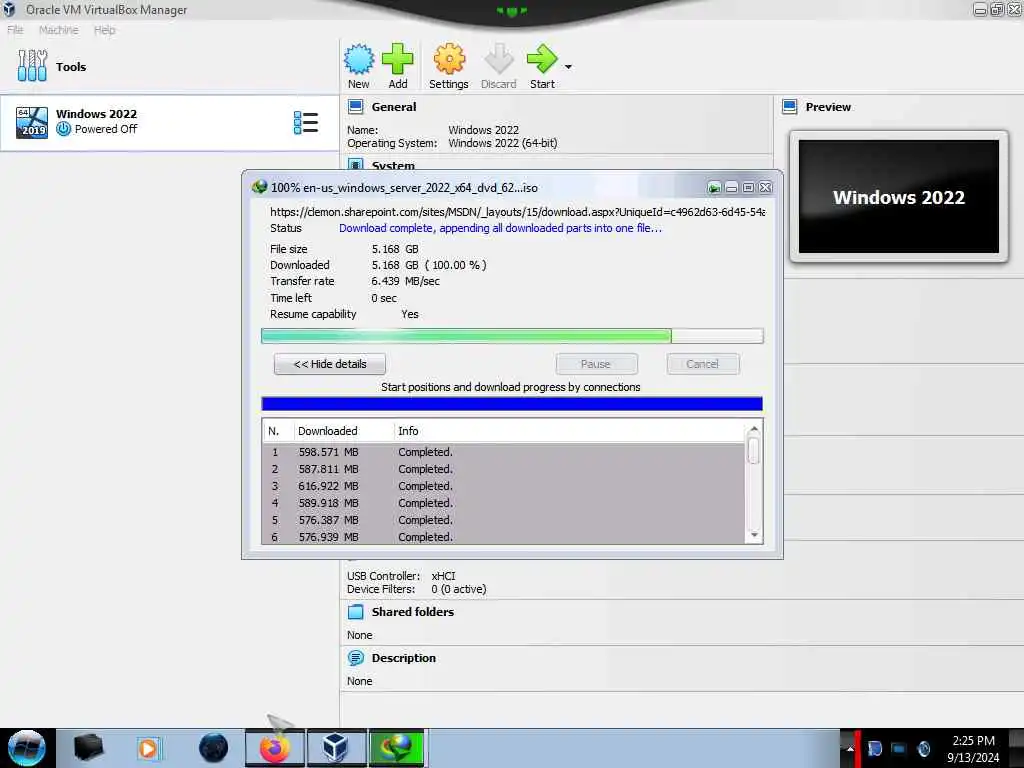Click the network tray icon
The image size is (1024, 768).
pos(899,749)
